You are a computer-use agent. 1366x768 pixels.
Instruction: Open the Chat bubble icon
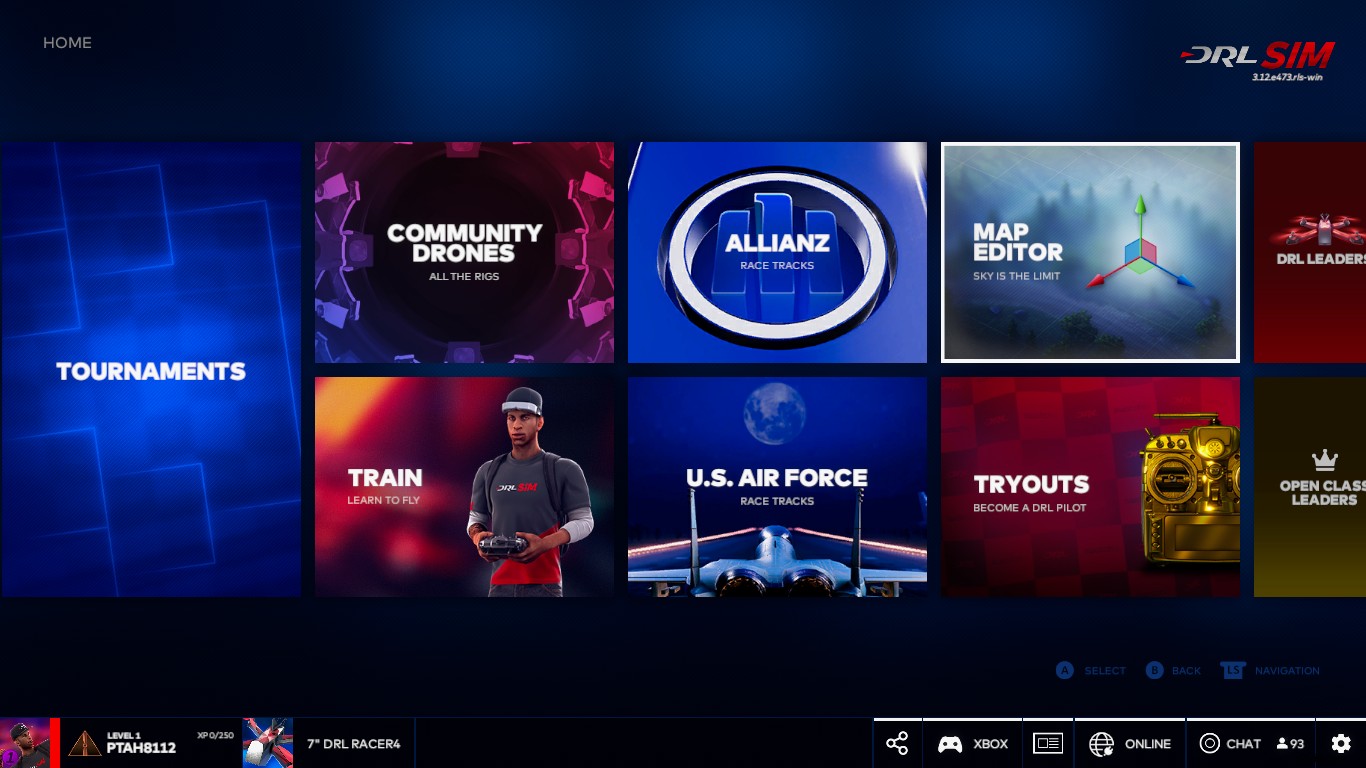coord(1209,744)
